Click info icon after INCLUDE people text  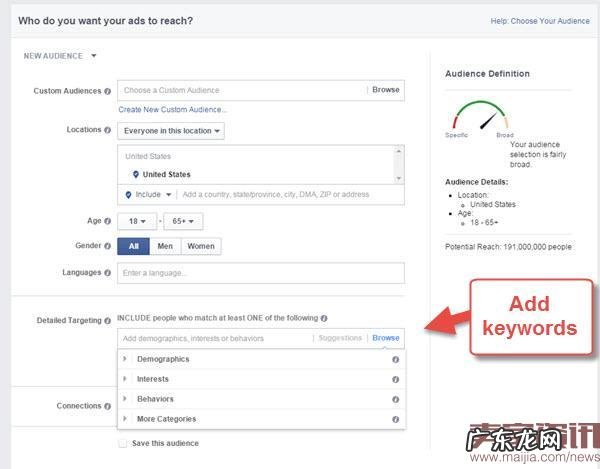point(324,318)
